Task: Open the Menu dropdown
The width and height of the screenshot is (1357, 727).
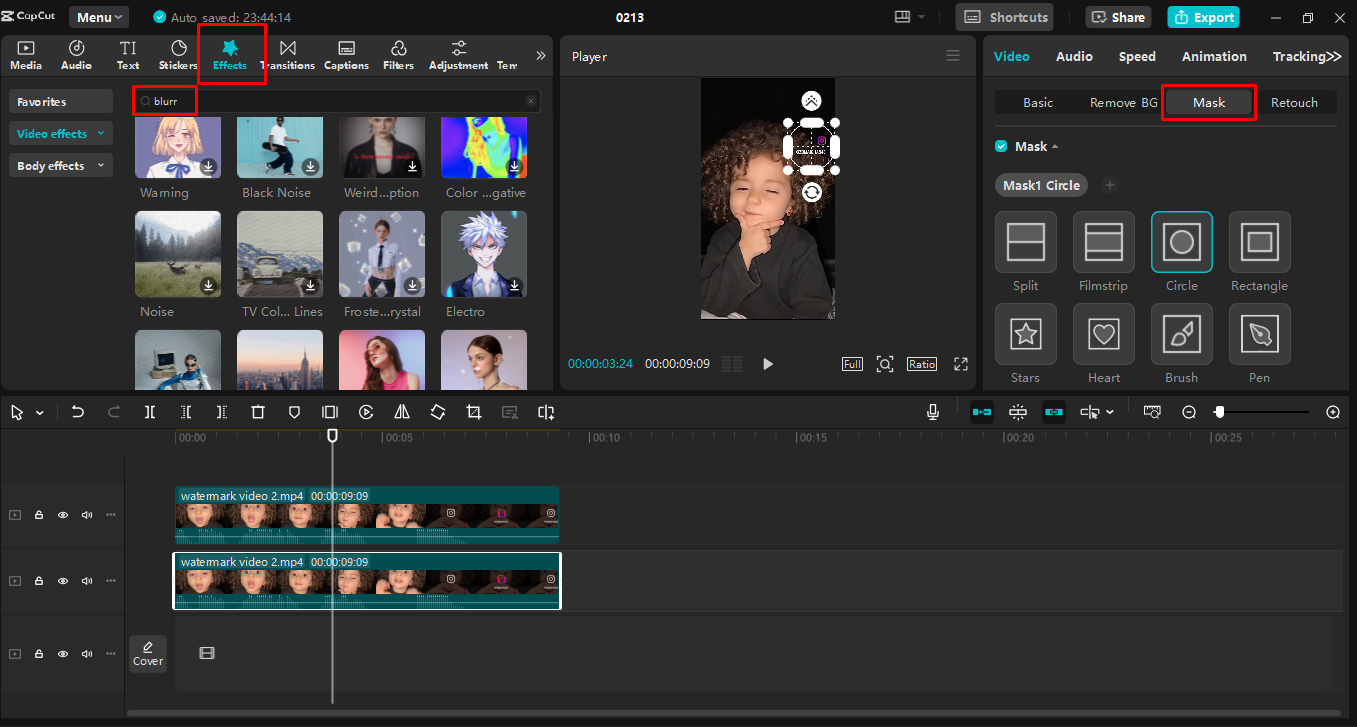Action: click(97, 16)
